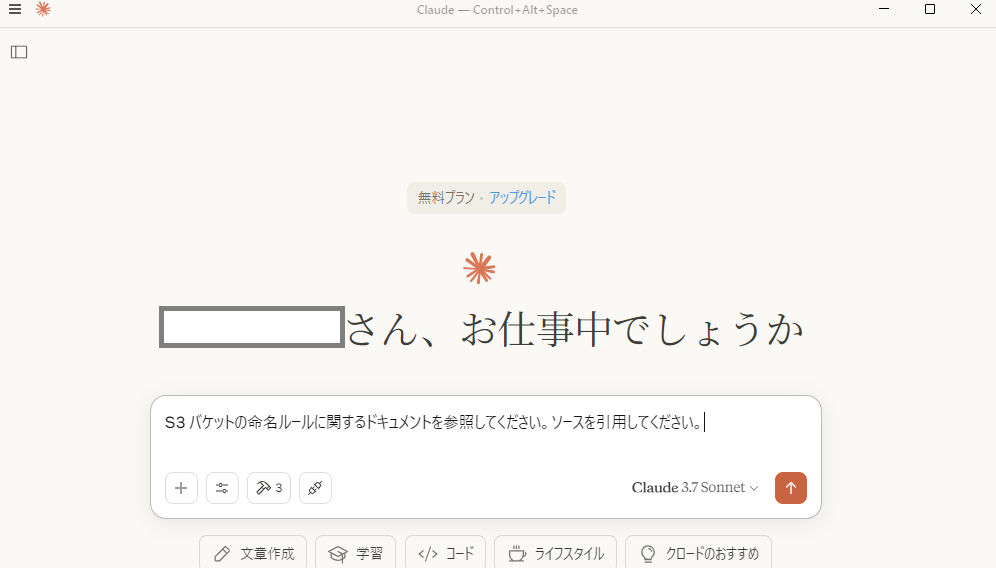
Task: Send the message with the orange arrow button
Action: click(x=791, y=488)
